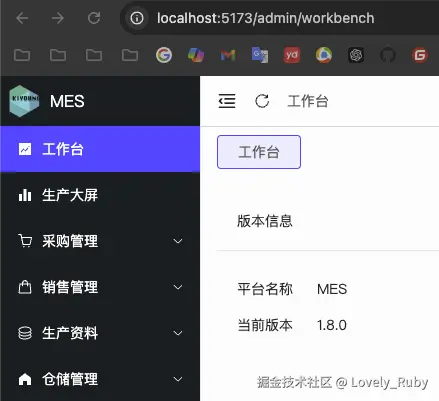Click the MES title in sidebar

pos(67,101)
